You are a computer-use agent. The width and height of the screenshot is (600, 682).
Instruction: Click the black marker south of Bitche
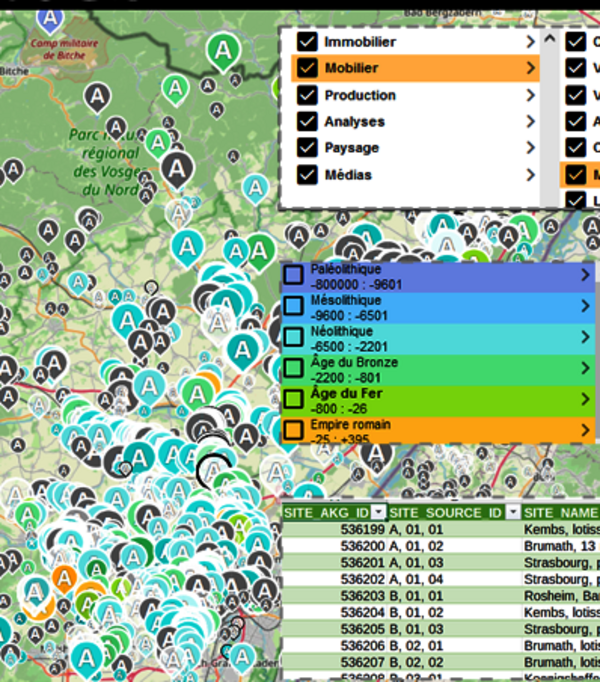tap(96, 97)
